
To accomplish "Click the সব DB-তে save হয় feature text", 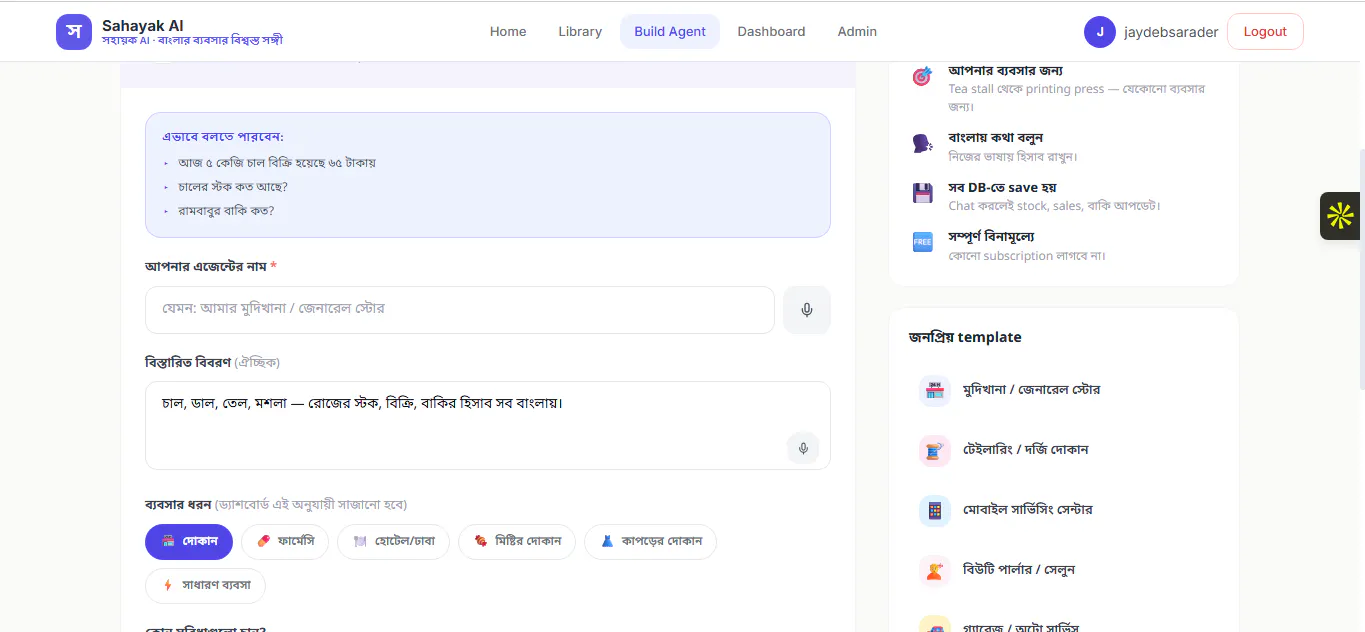I will pos(1002,188).
